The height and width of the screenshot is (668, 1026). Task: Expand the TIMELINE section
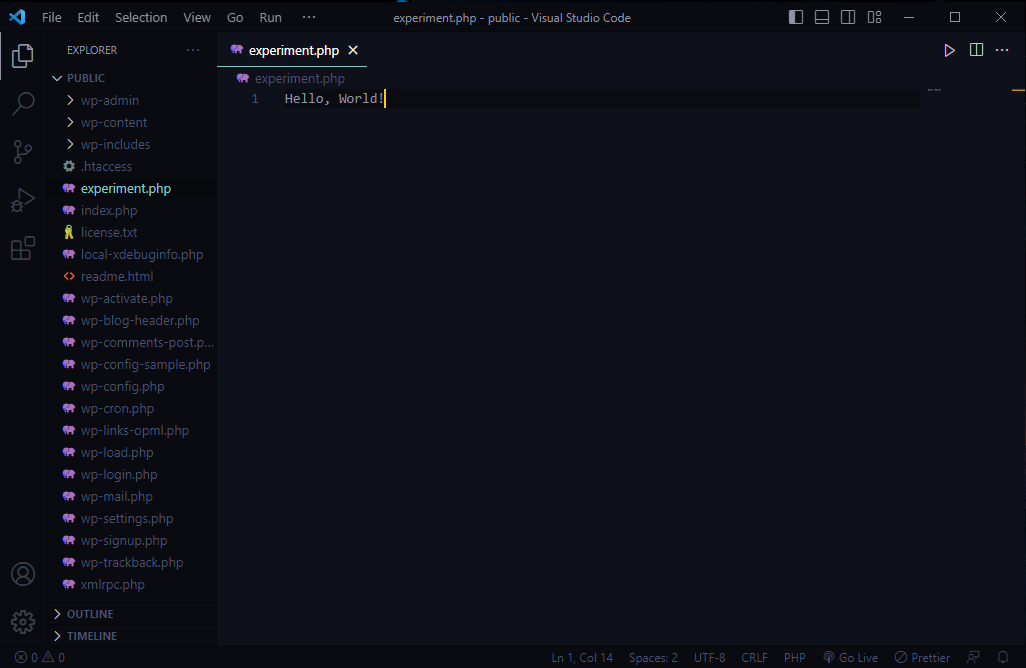click(132, 636)
